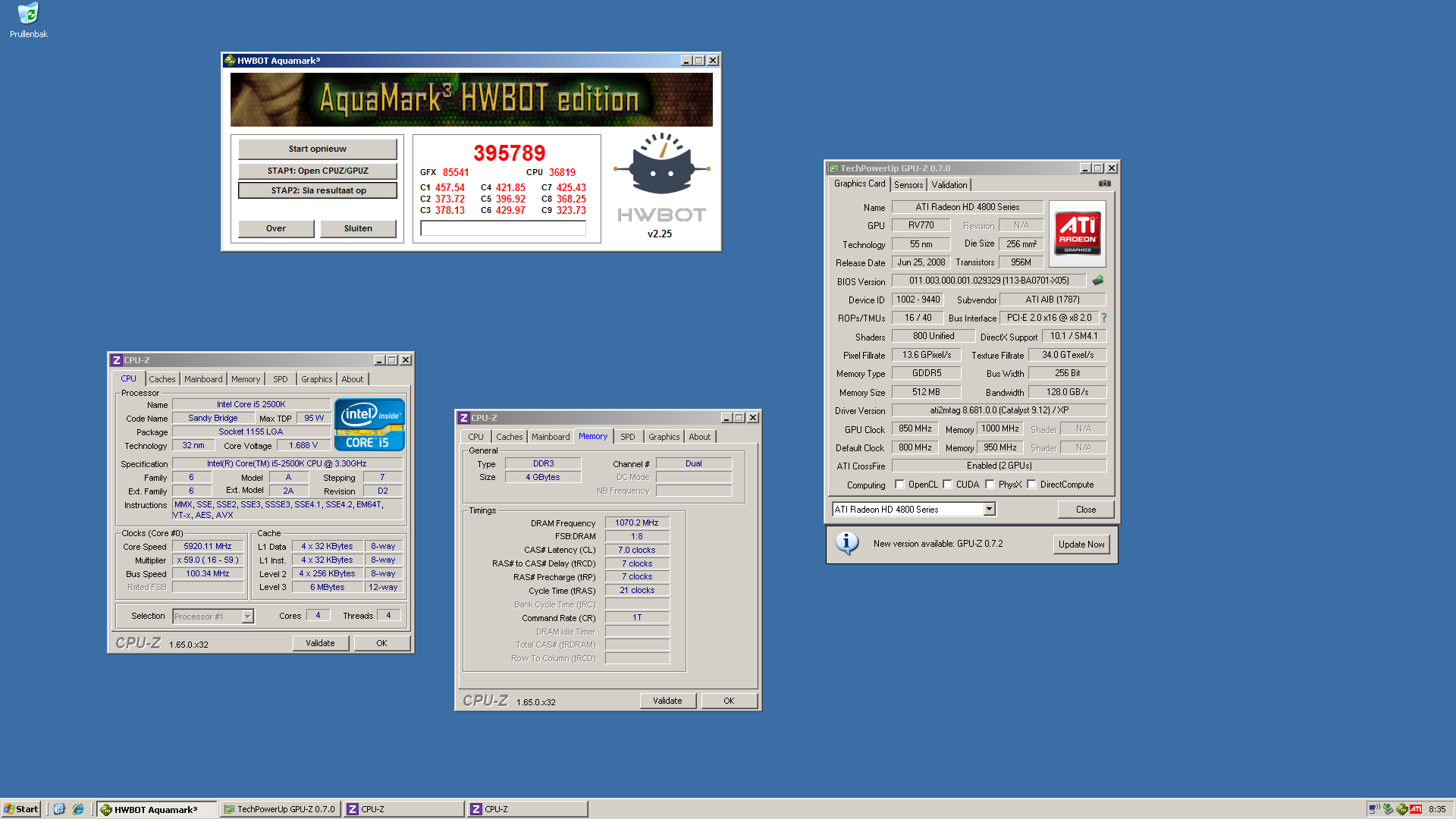
Task: Open the Caches tab in left CPU-Z window
Action: 162,379
